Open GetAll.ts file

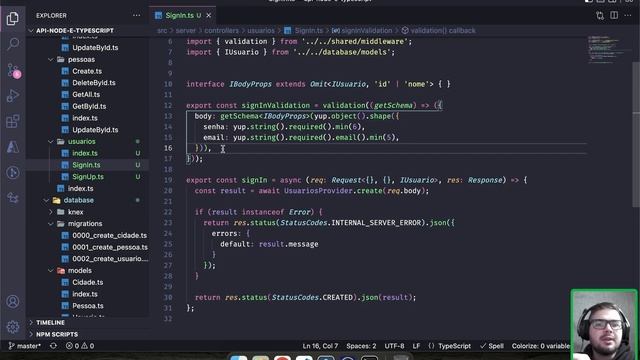click(86, 95)
